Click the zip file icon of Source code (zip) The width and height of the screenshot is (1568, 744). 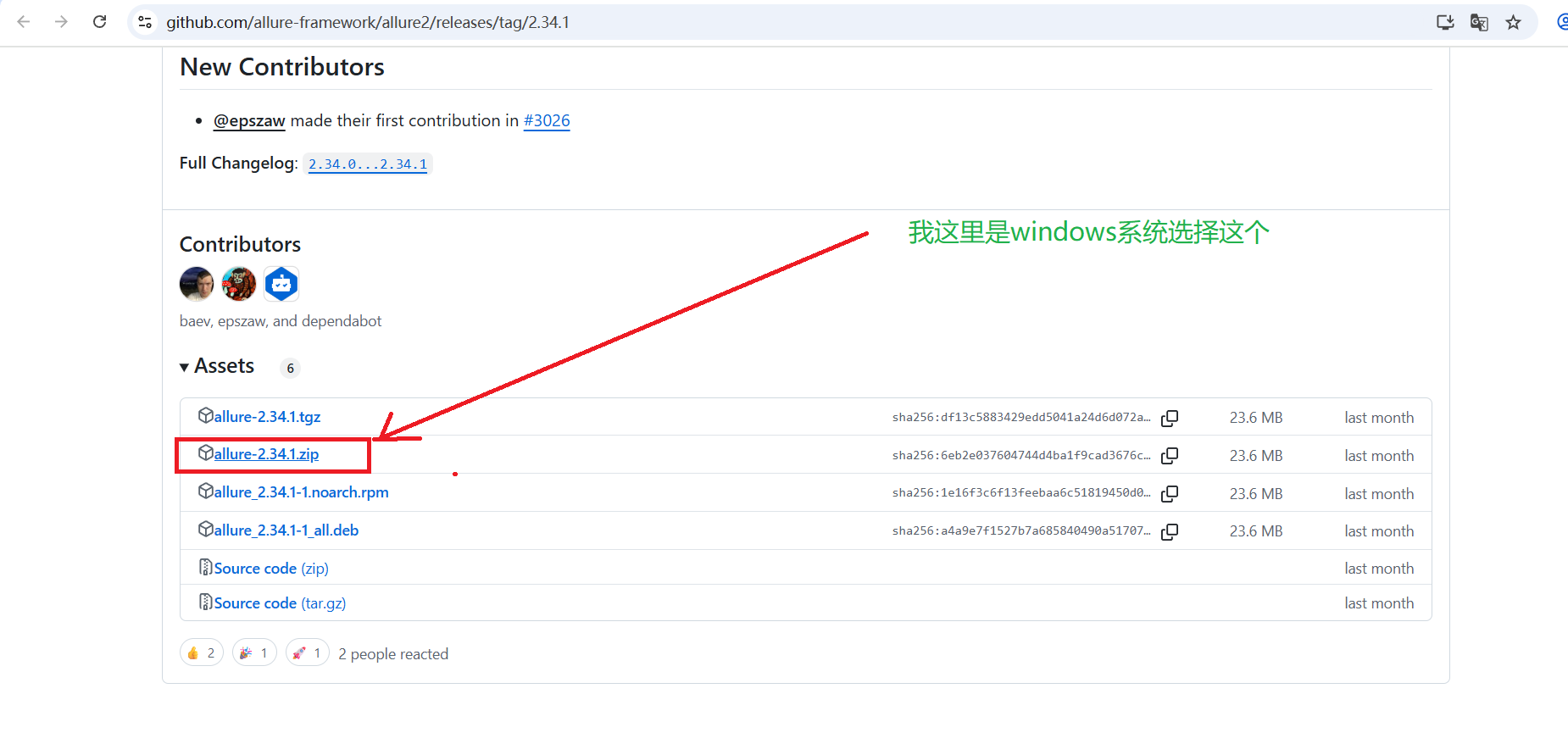pyautogui.click(x=205, y=567)
